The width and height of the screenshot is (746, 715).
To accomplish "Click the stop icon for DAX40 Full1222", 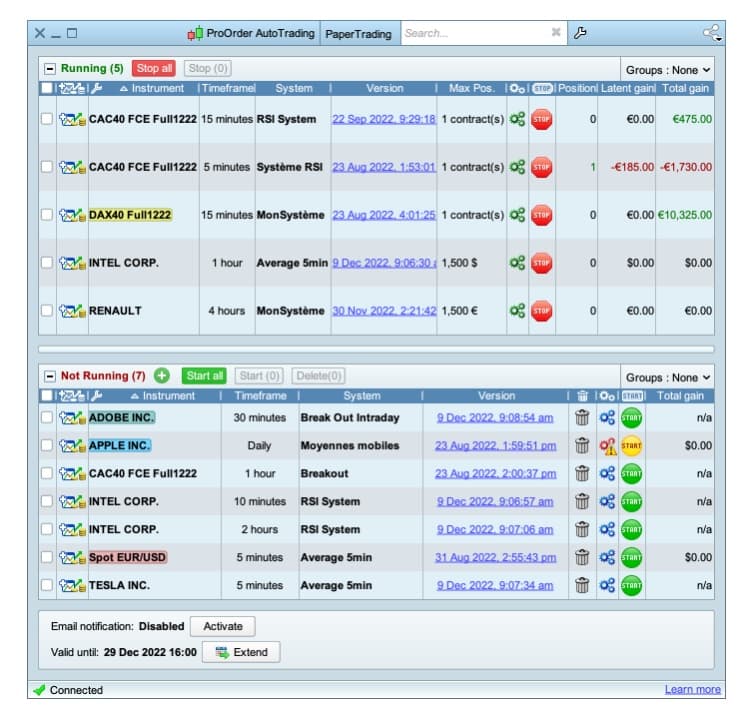I will tap(541, 215).
